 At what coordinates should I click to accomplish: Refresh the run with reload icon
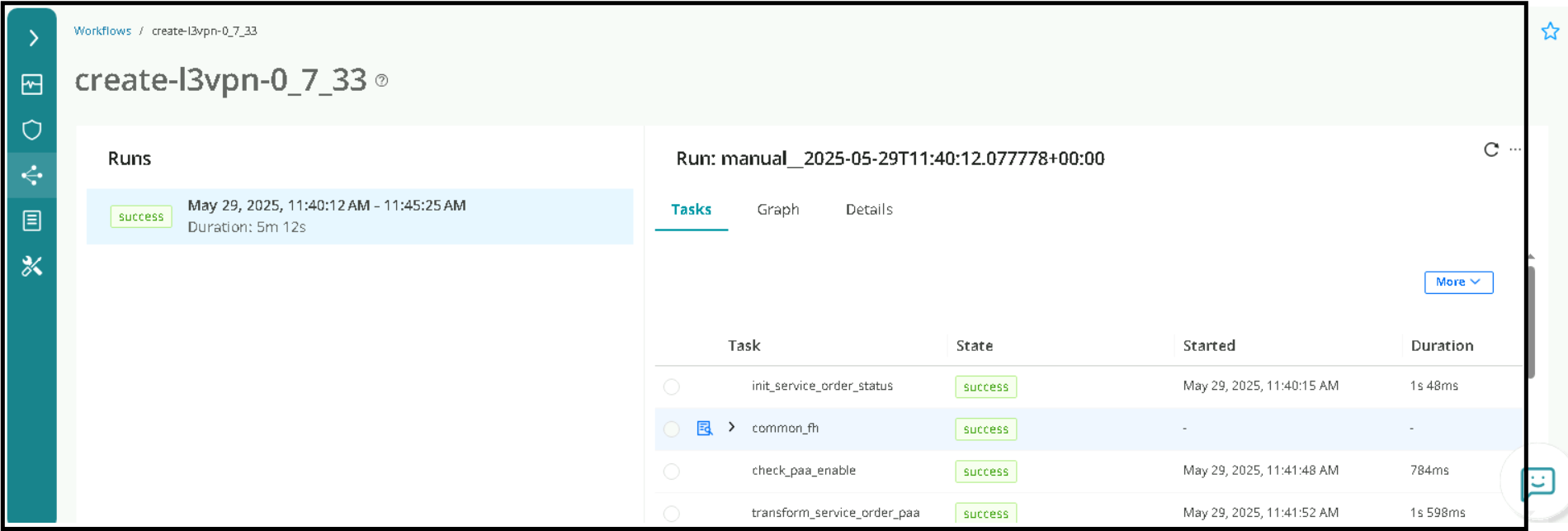[x=1490, y=149]
